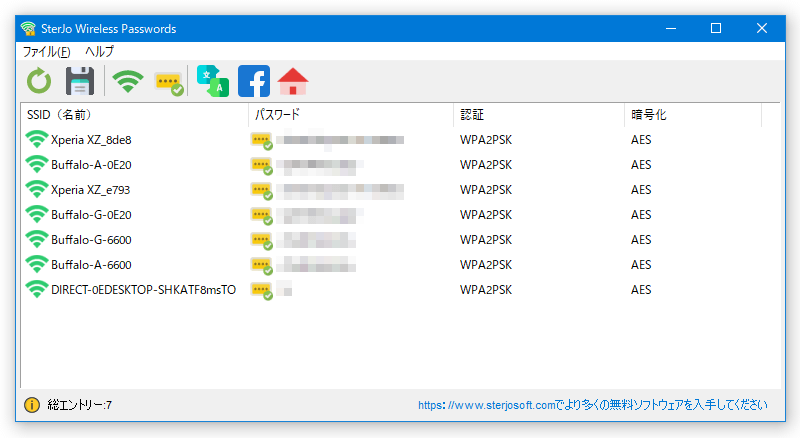
Task: Click 総エントリー:7 status text
Action: pos(80,405)
